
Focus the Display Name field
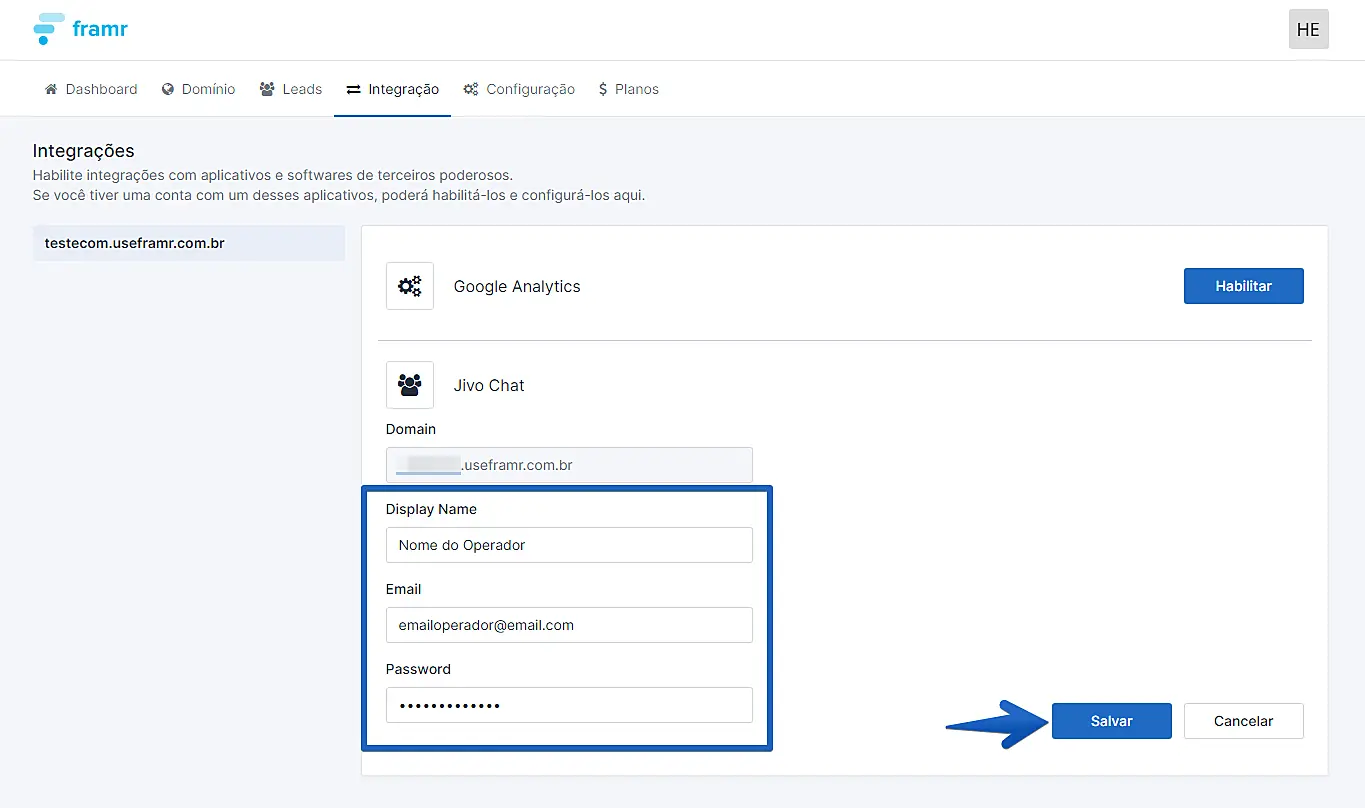[x=569, y=545]
